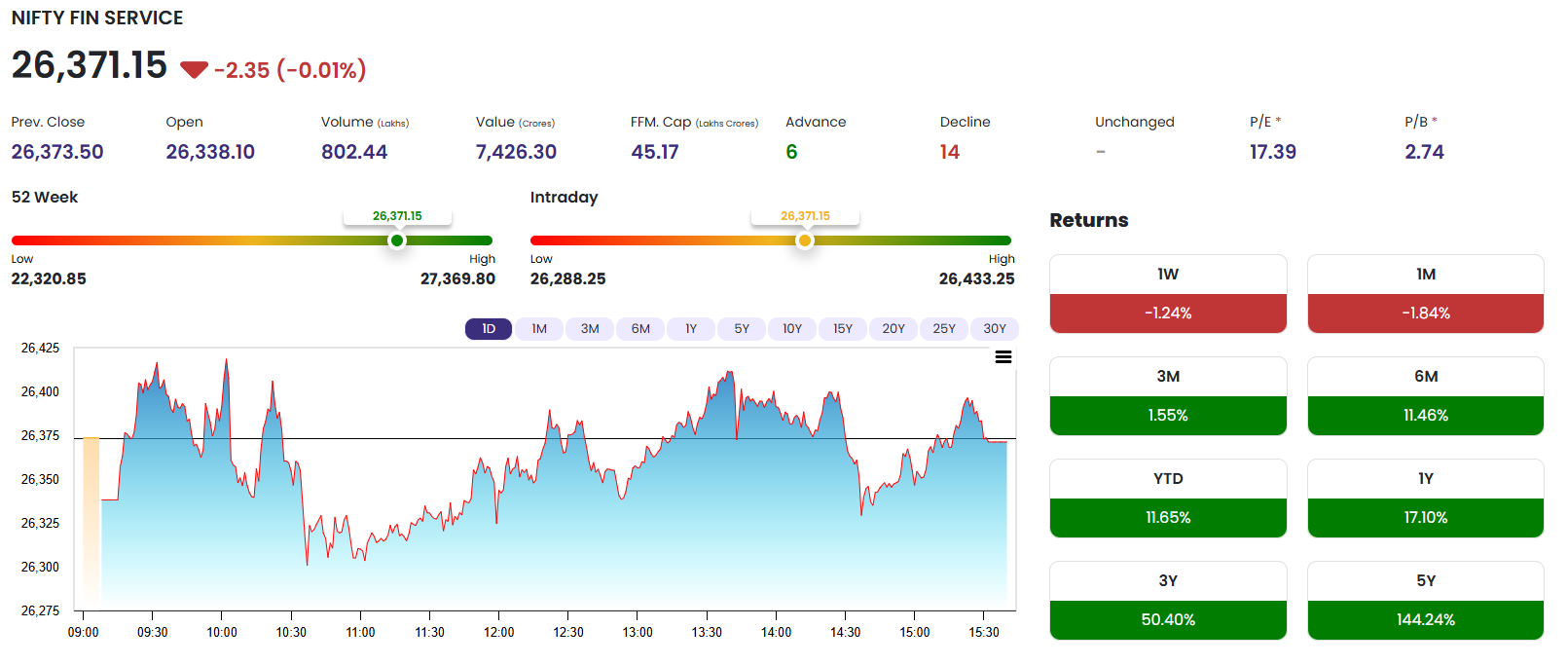Click the P/B value 2.74
The height and width of the screenshot is (665, 1568).
[x=1424, y=152]
